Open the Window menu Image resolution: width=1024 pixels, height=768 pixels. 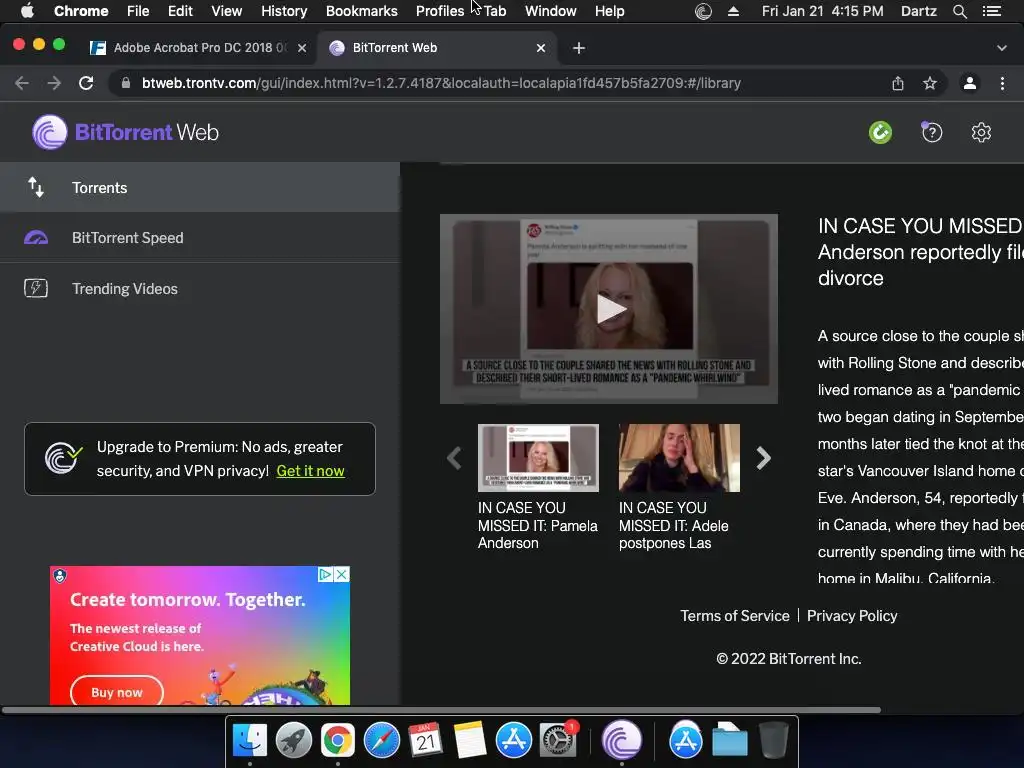click(551, 11)
